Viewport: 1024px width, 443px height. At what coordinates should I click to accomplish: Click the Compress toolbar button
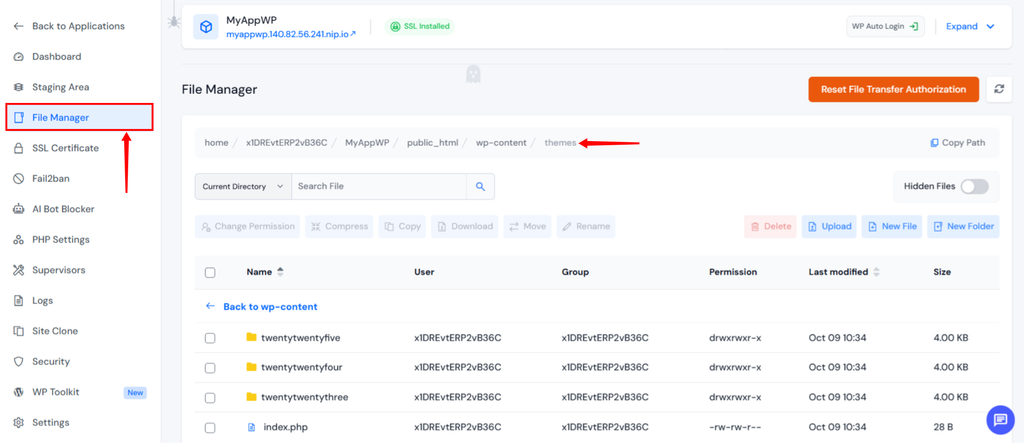tap(339, 226)
